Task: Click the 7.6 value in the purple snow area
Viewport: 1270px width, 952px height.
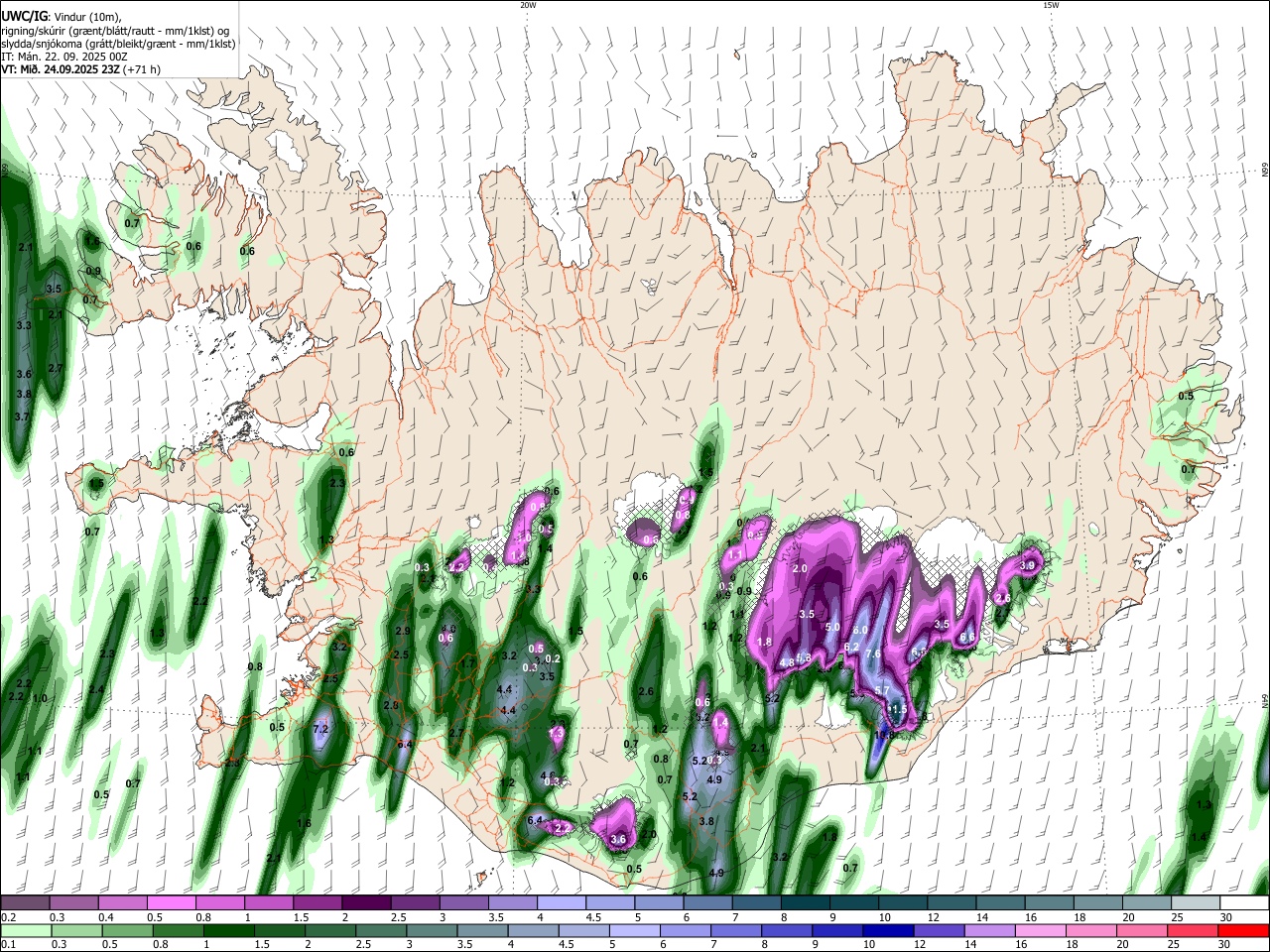Action: pos(873,654)
